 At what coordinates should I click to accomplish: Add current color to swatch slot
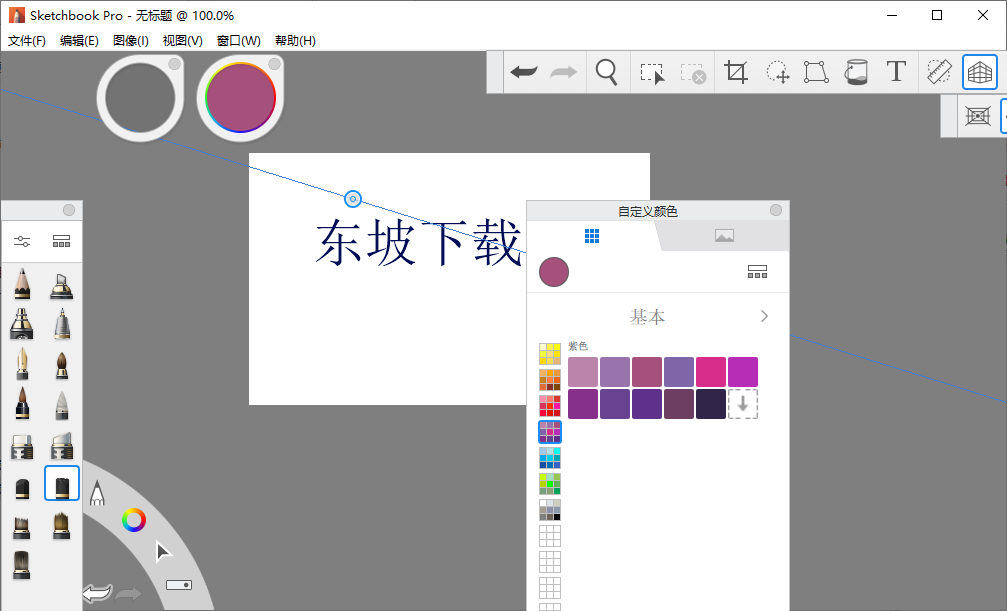[742, 404]
